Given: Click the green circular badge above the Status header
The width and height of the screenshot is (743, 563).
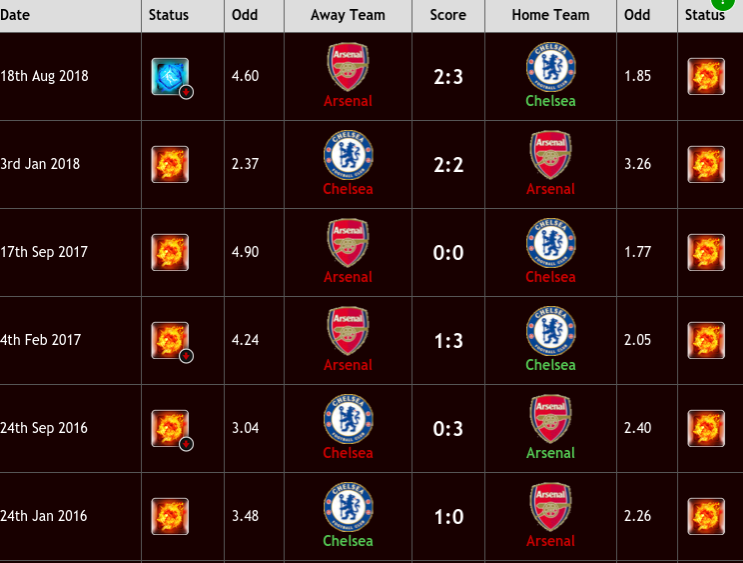Looking at the screenshot, I should 722,3.
